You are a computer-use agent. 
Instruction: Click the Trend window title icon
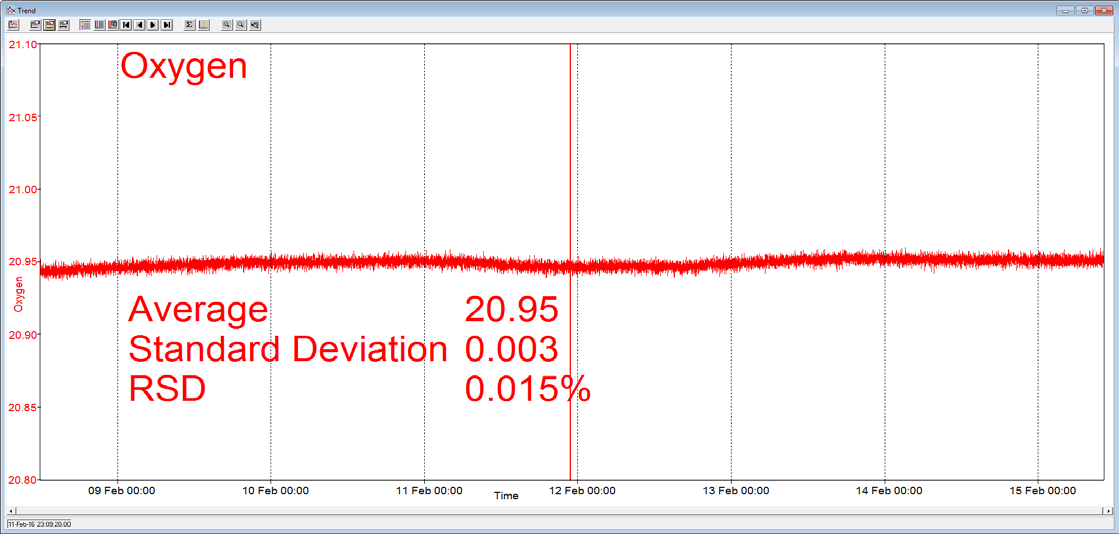pos(10,10)
